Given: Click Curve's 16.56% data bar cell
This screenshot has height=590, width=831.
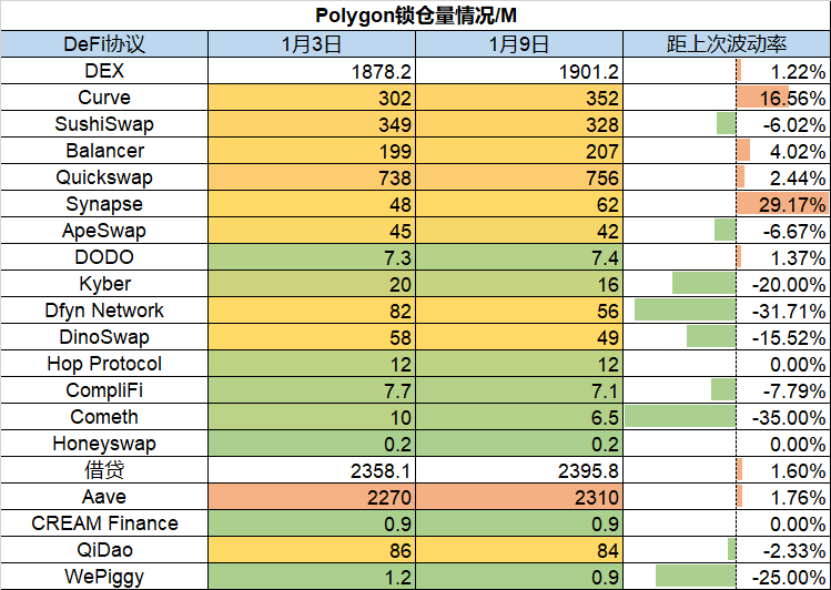Looking at the screenshot, I should pos(727,98).
